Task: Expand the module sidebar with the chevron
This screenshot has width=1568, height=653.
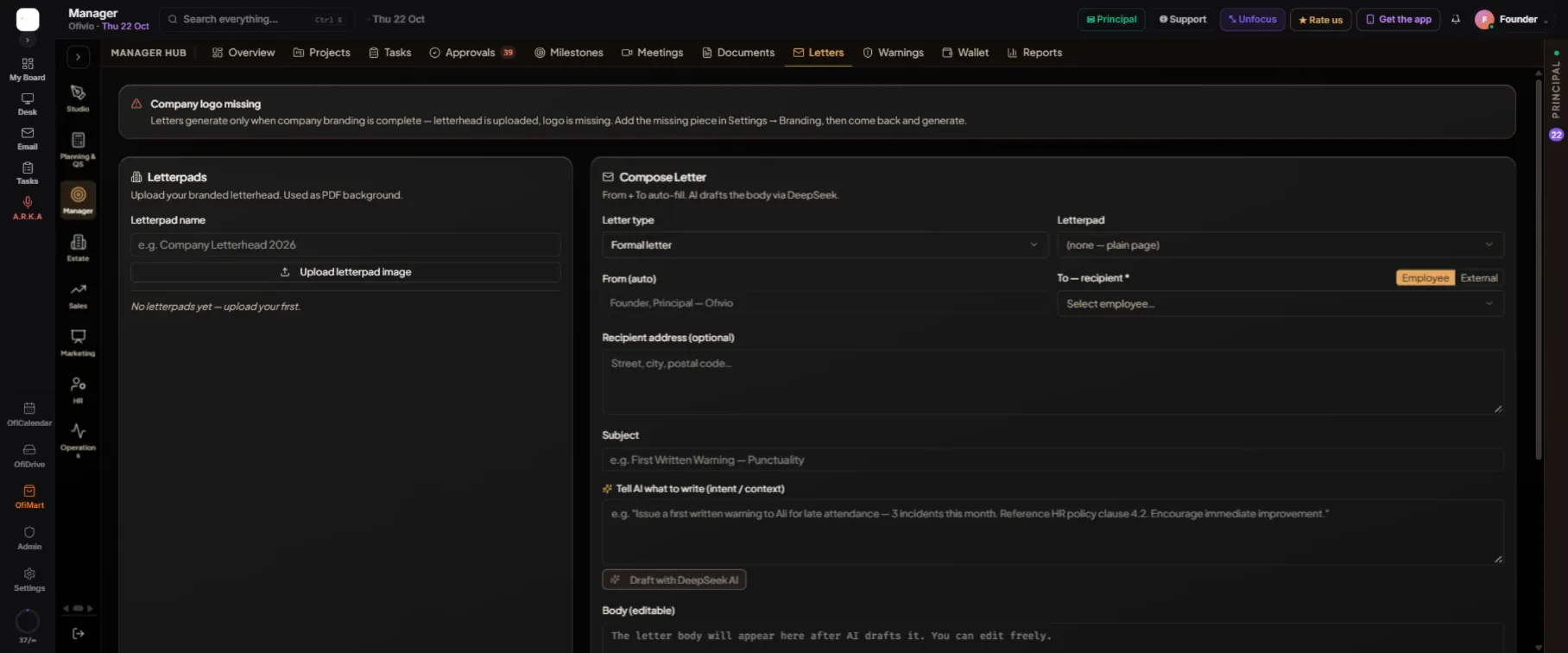Action: click(x=78, y=57)
